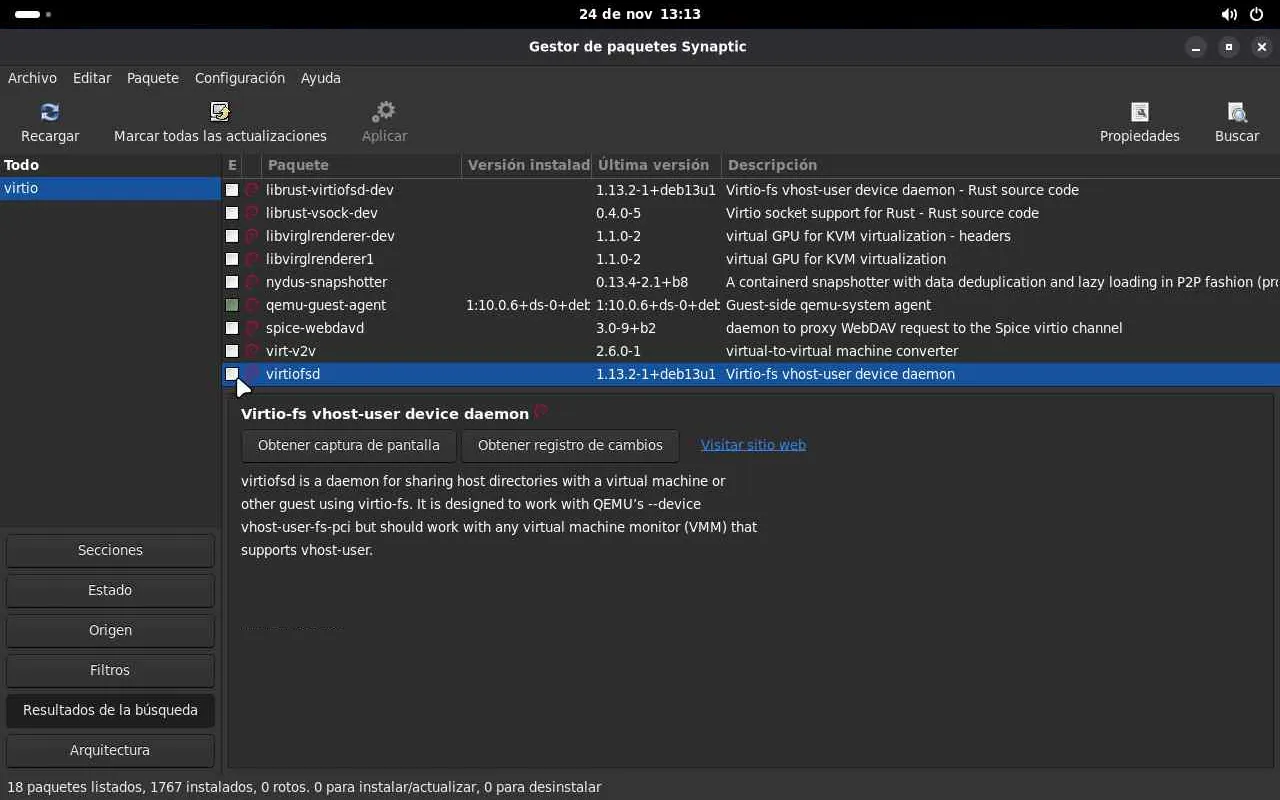The height and width of the screenshot is (800, 1280).
Task: Open the Propiedades properties icon
Action: tap(1139, 112)
